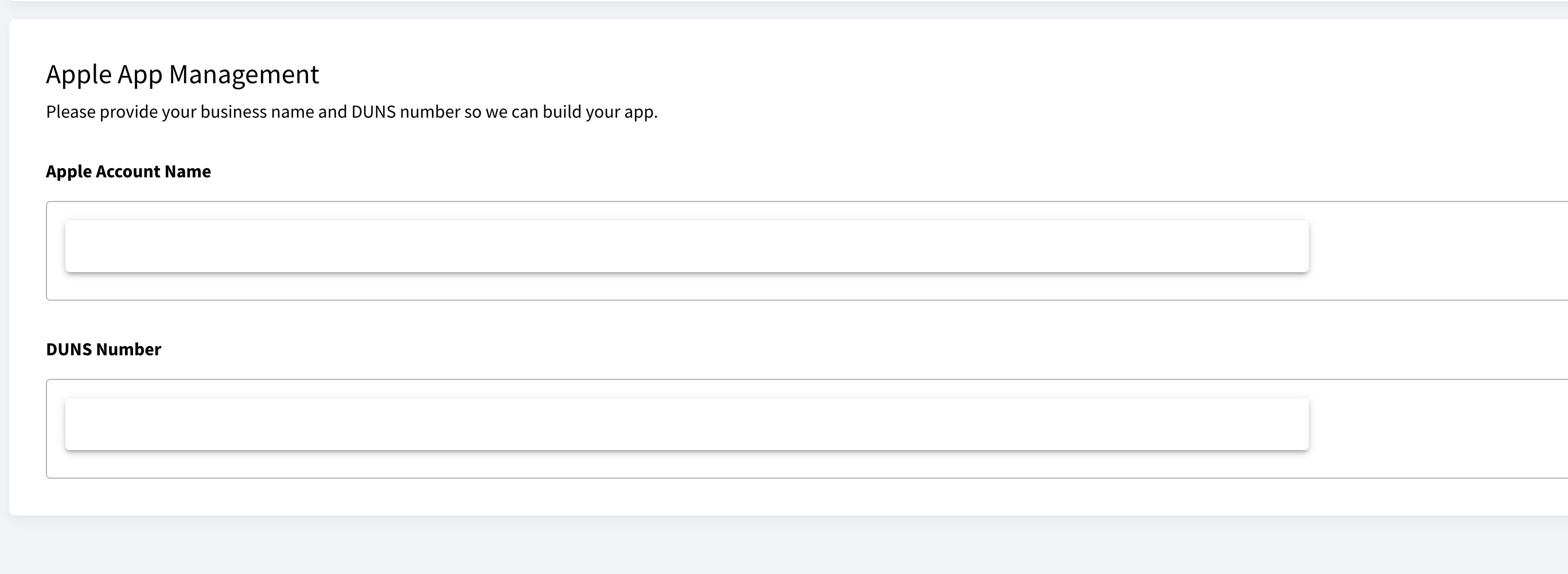Select the DUNS Number field label
Viewport: 1568px width, 574px height.
coord(103,349)
